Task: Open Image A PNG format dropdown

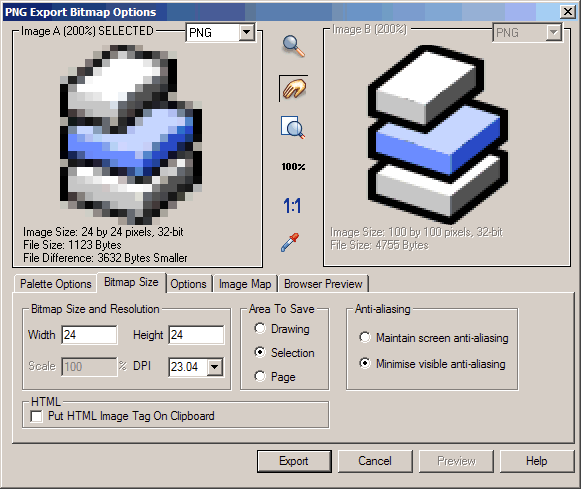Action: 246,33
